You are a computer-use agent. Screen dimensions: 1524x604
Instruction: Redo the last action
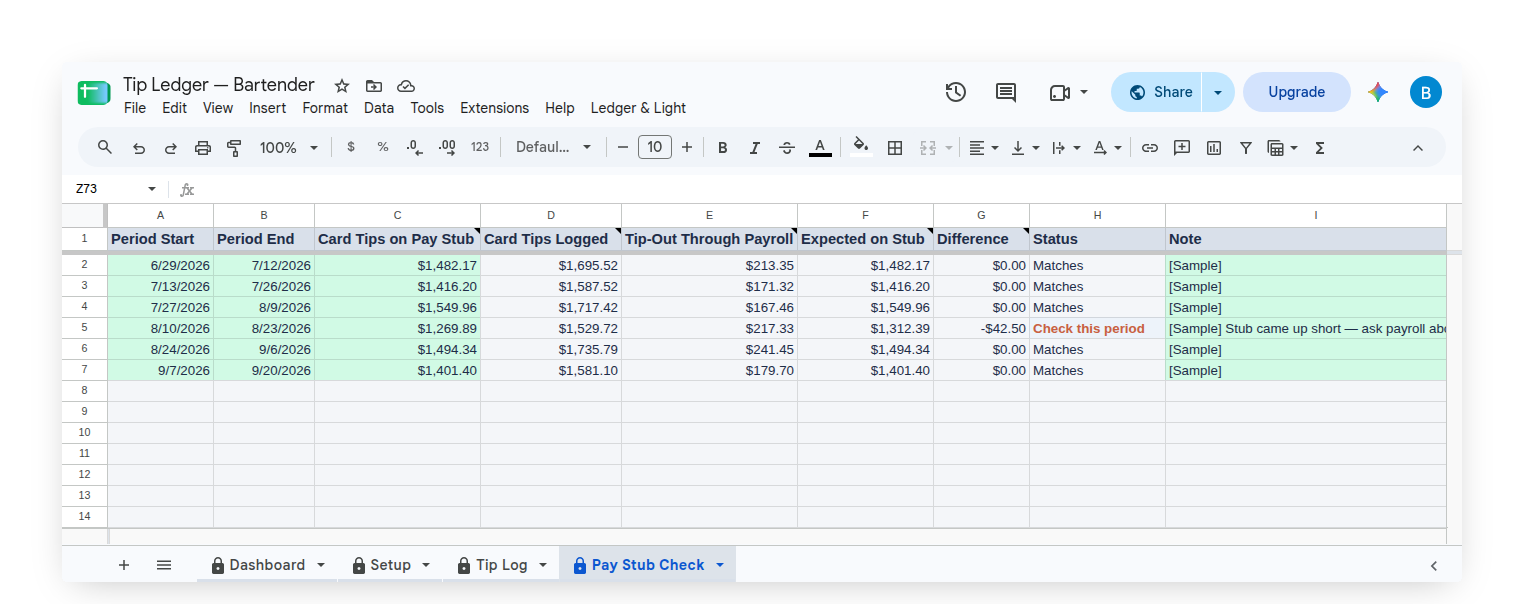[171, 148]
